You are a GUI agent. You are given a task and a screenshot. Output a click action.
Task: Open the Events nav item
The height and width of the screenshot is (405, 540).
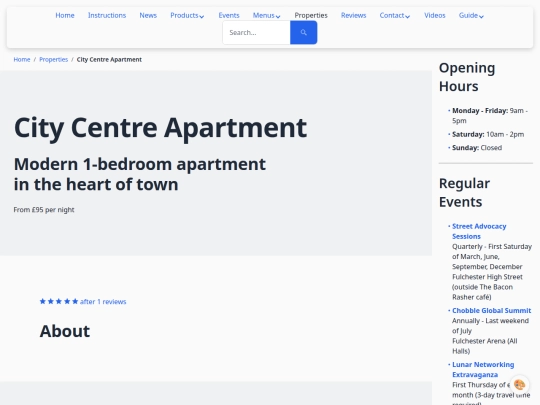coord(229,15)
